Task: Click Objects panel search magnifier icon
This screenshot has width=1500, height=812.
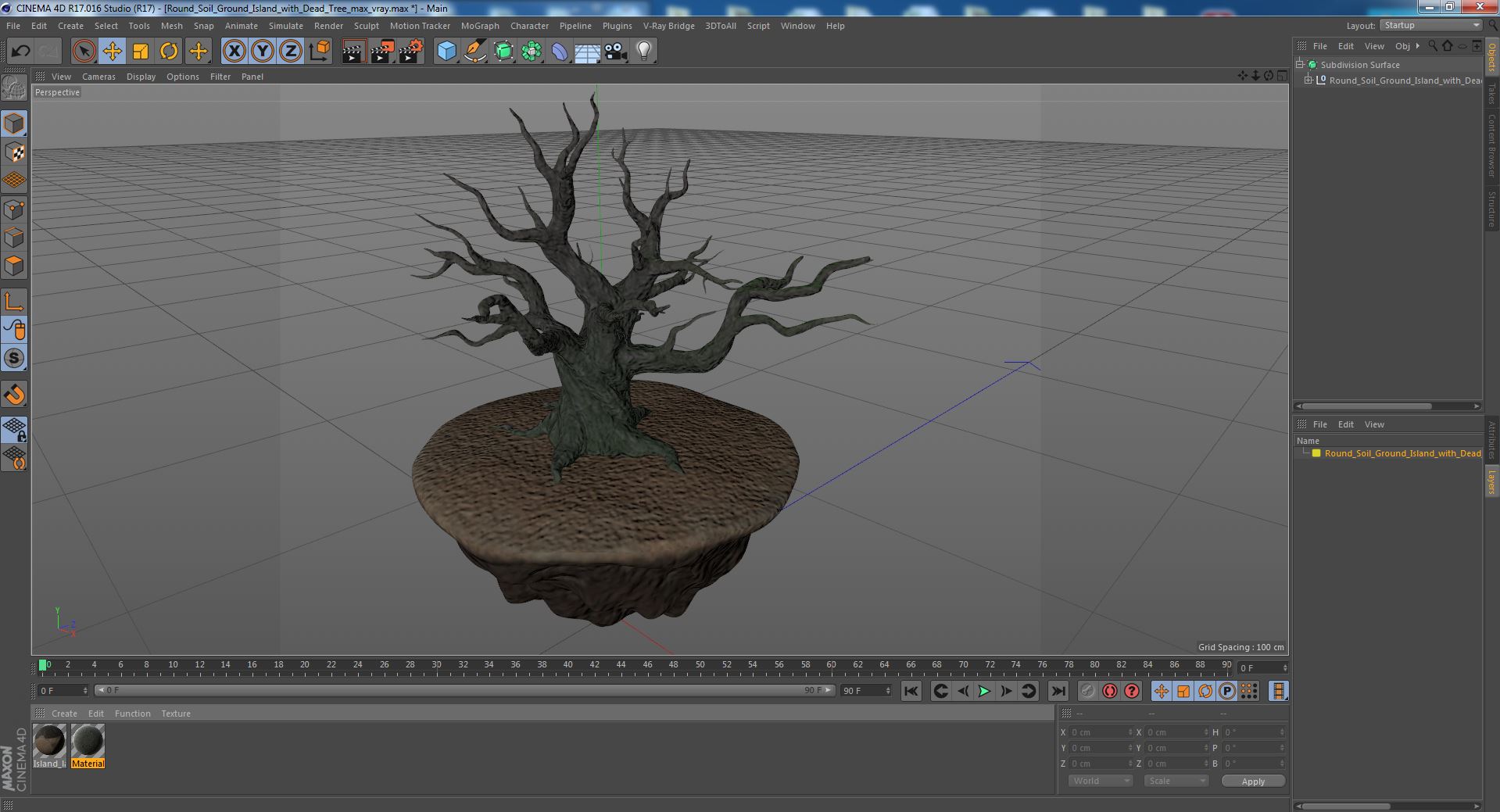Action: point(1433,46)
